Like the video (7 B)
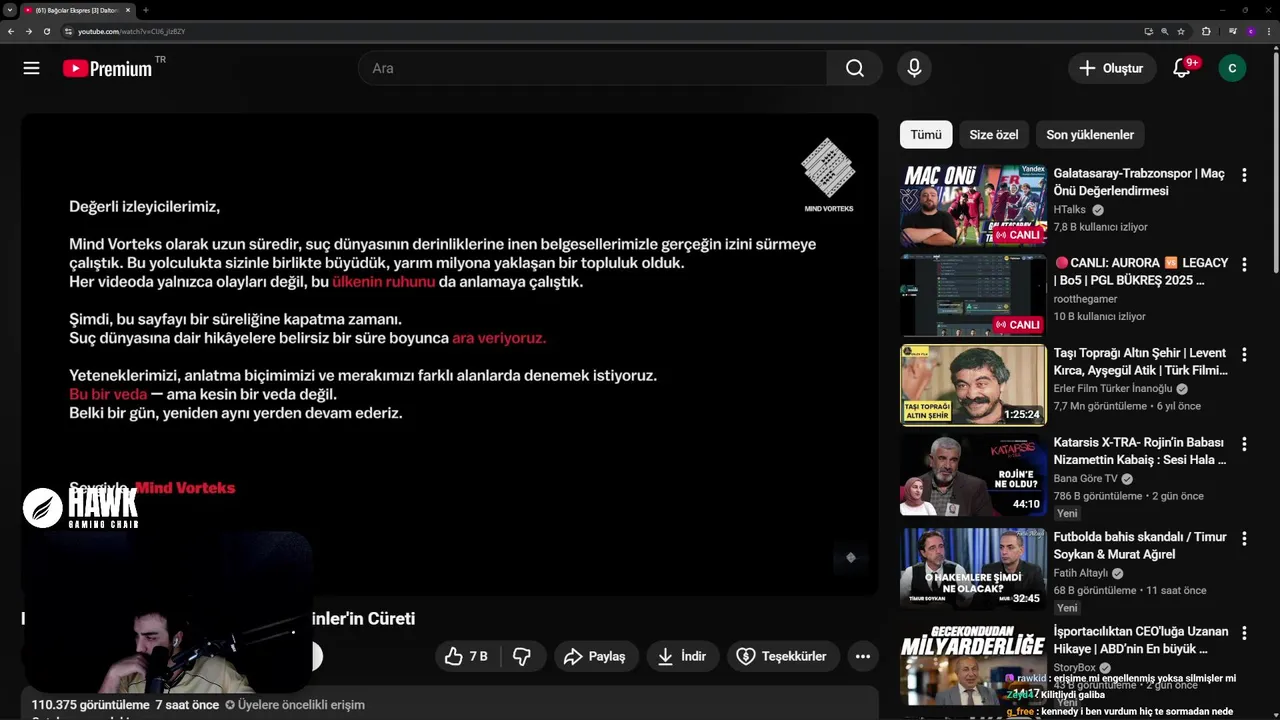The width and height of the screenshot is (1280, 720). click(465, 656)
